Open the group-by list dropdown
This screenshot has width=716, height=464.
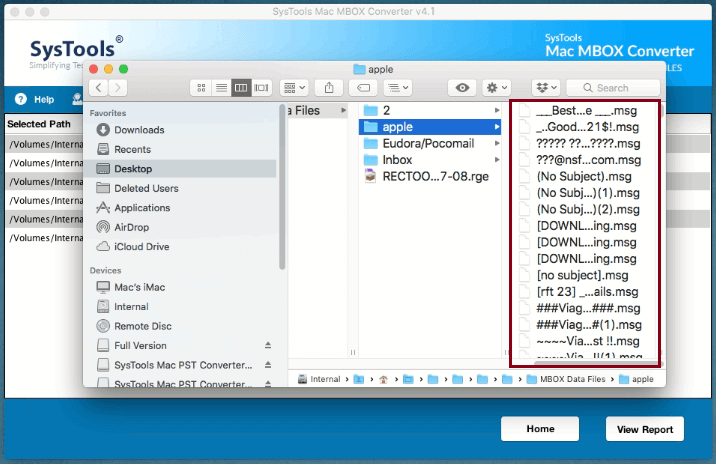398,88
